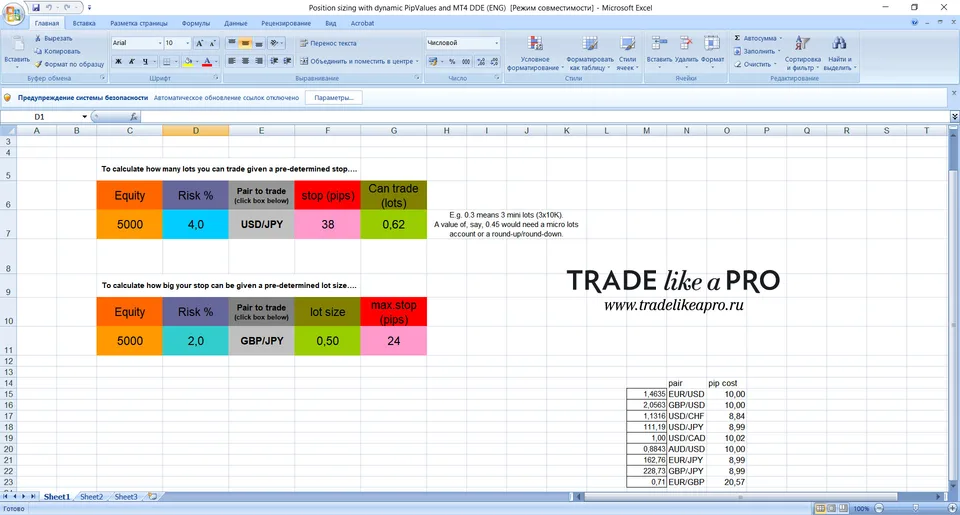Switch to the Данные tab

click(x=235, y=23)
